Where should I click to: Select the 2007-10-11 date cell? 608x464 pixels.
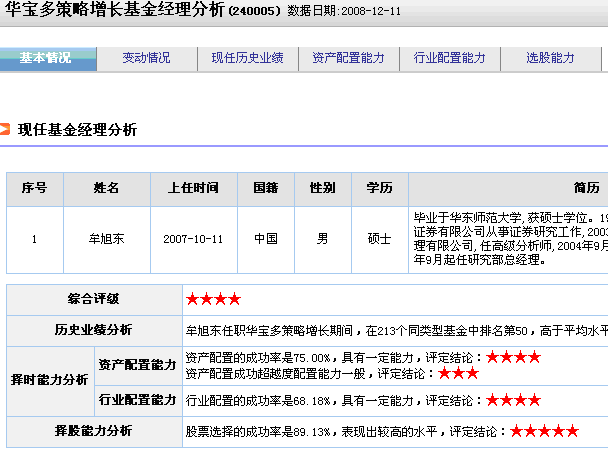193,239
